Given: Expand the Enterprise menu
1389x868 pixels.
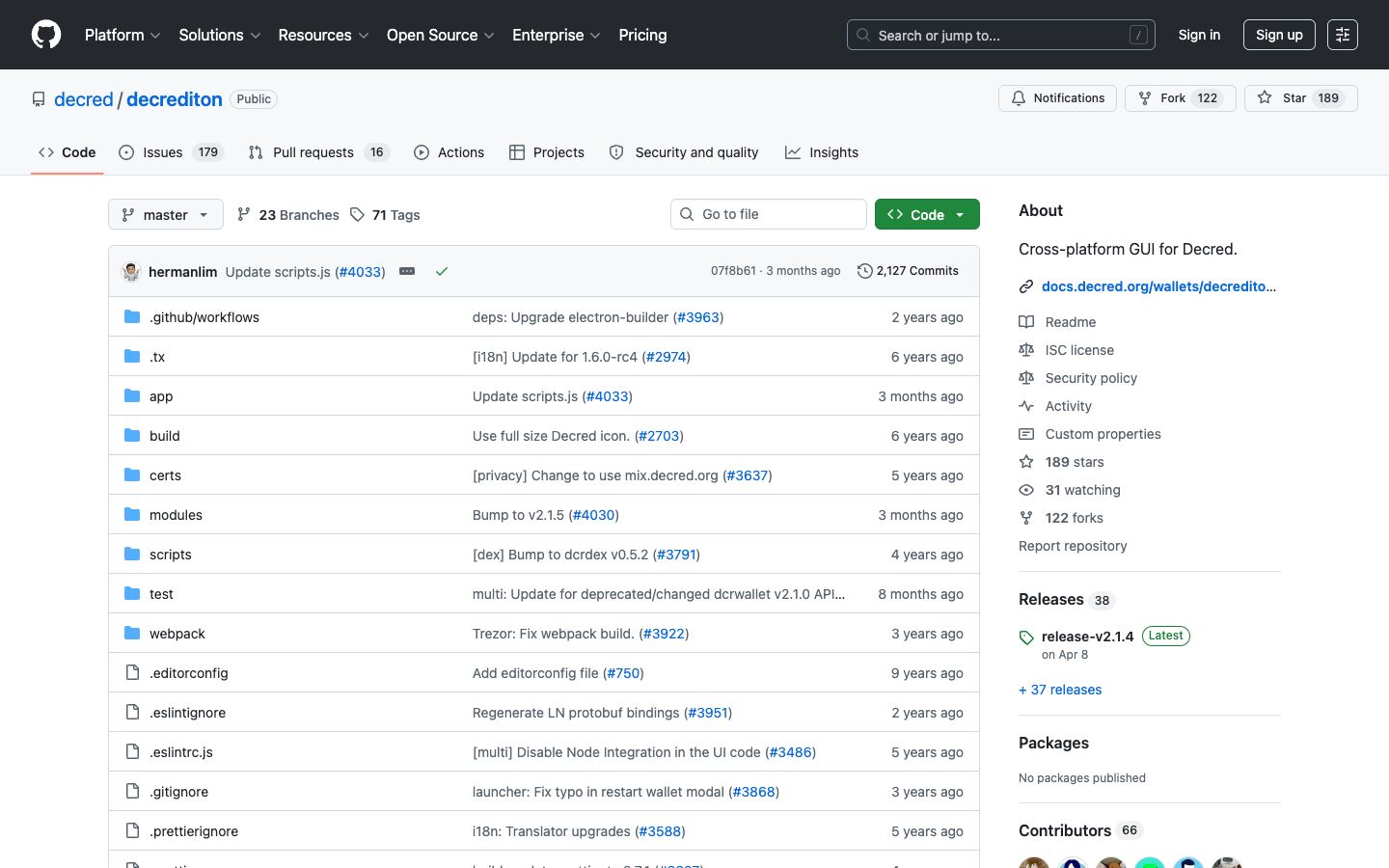Looking at the screenshot, I should (557, 35).
